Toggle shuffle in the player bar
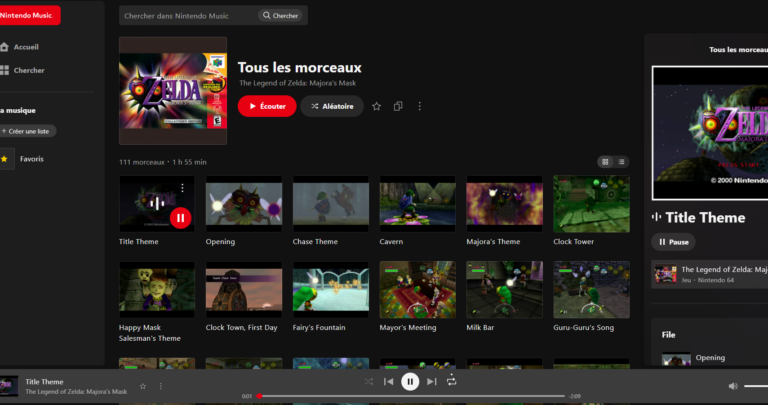This screenshot has width=768, height=405. click(x=369, y=381)
